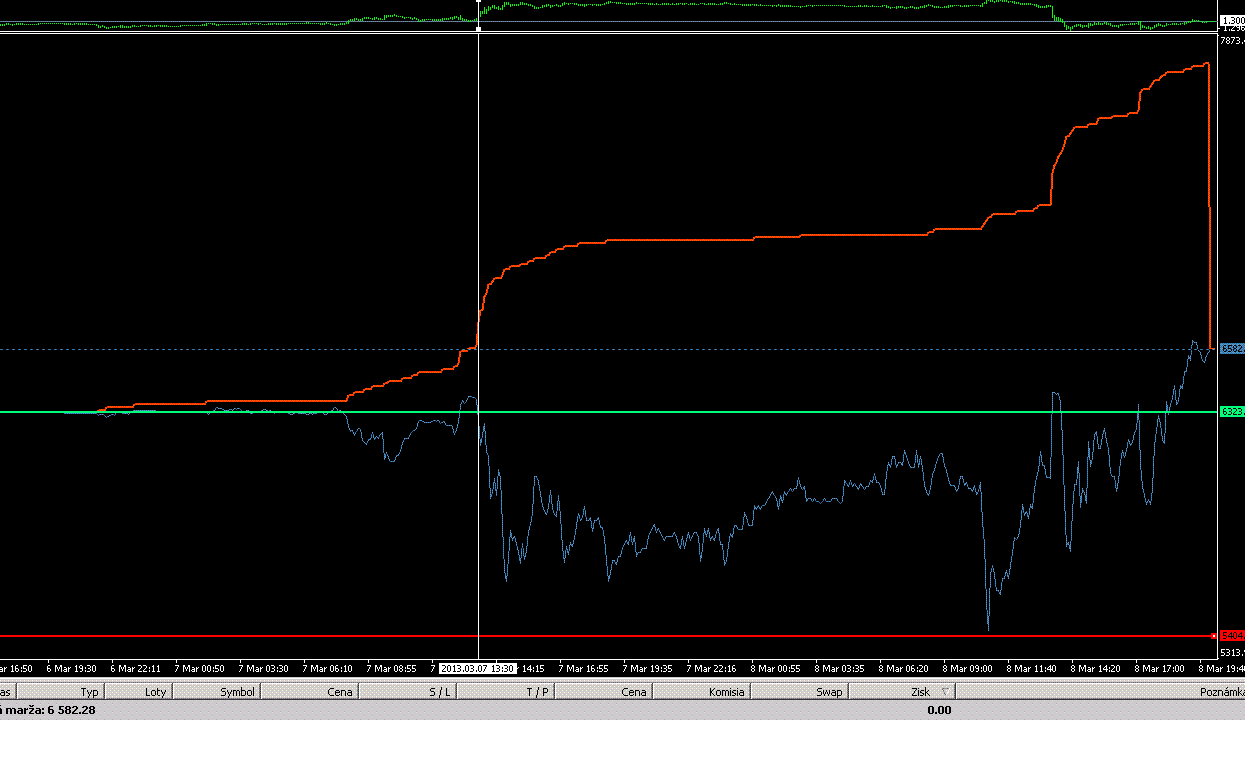The width and height of the screenshot is (1245, 778).
Task: Click the time label 7 Mar 03:30
Action: (x=263, y=668)
